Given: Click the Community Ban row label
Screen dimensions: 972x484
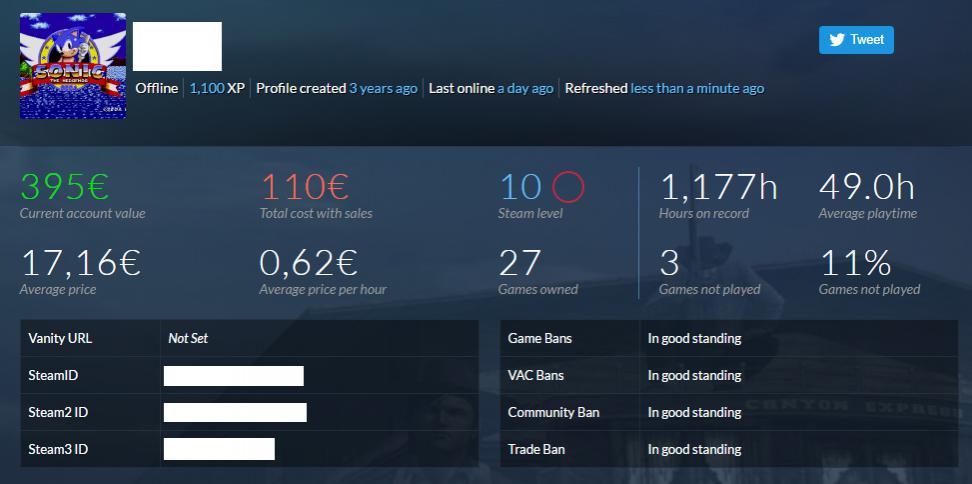Looking at the screenshot, I should 554,412.
